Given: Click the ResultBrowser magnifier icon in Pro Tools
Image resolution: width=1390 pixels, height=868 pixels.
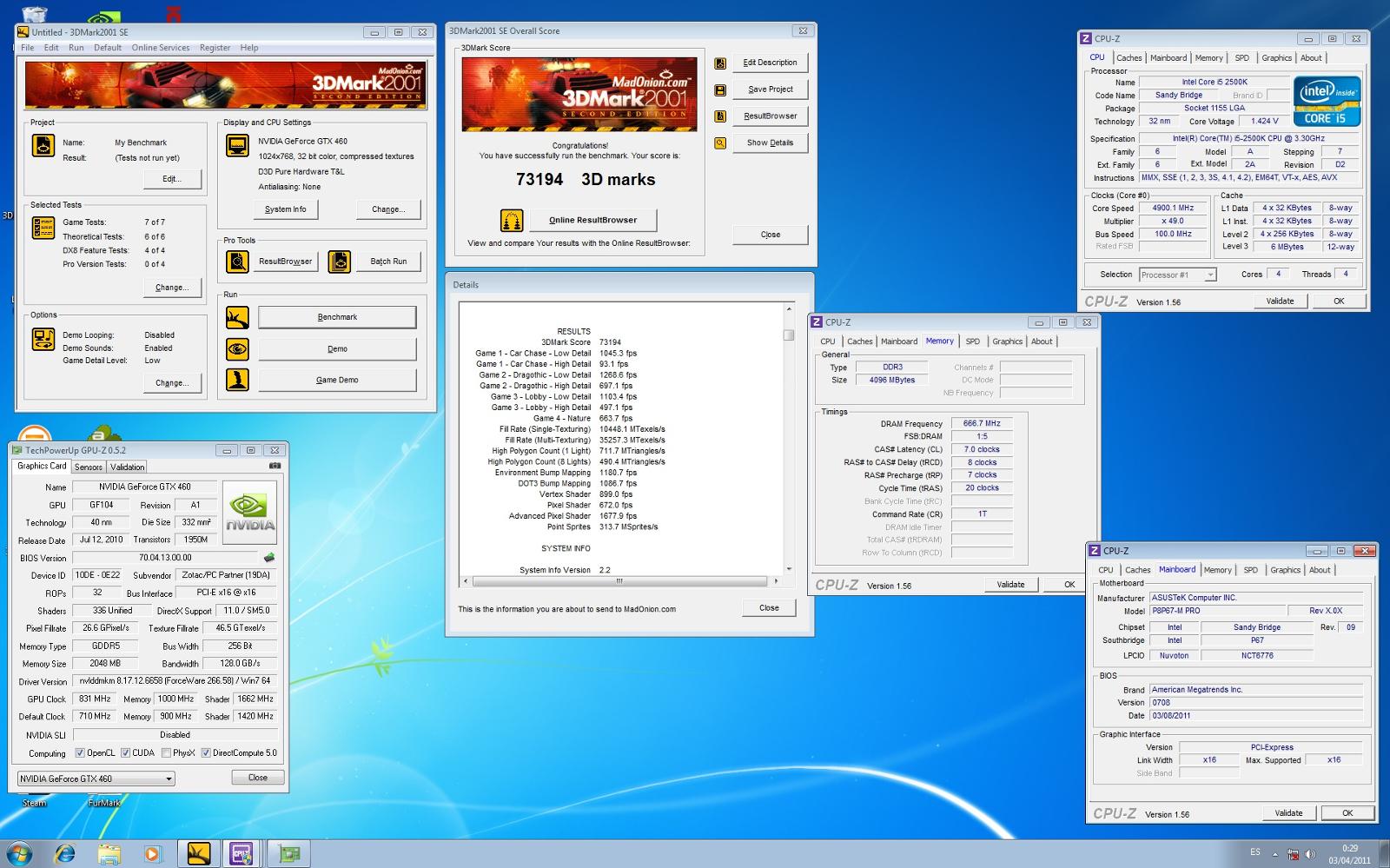Looking at the screenshot, I should coord(237,262).
